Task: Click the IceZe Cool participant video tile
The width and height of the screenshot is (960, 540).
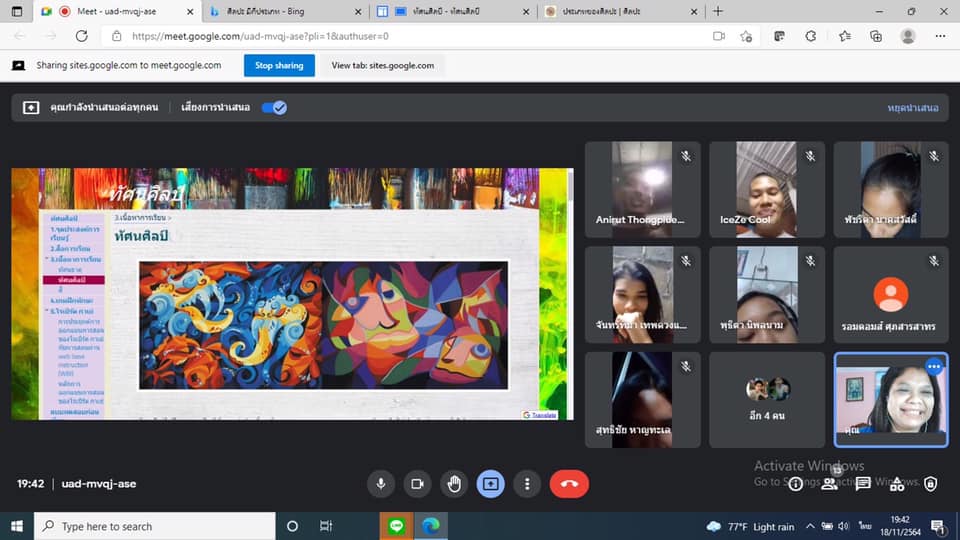Action: pos(767,189)
